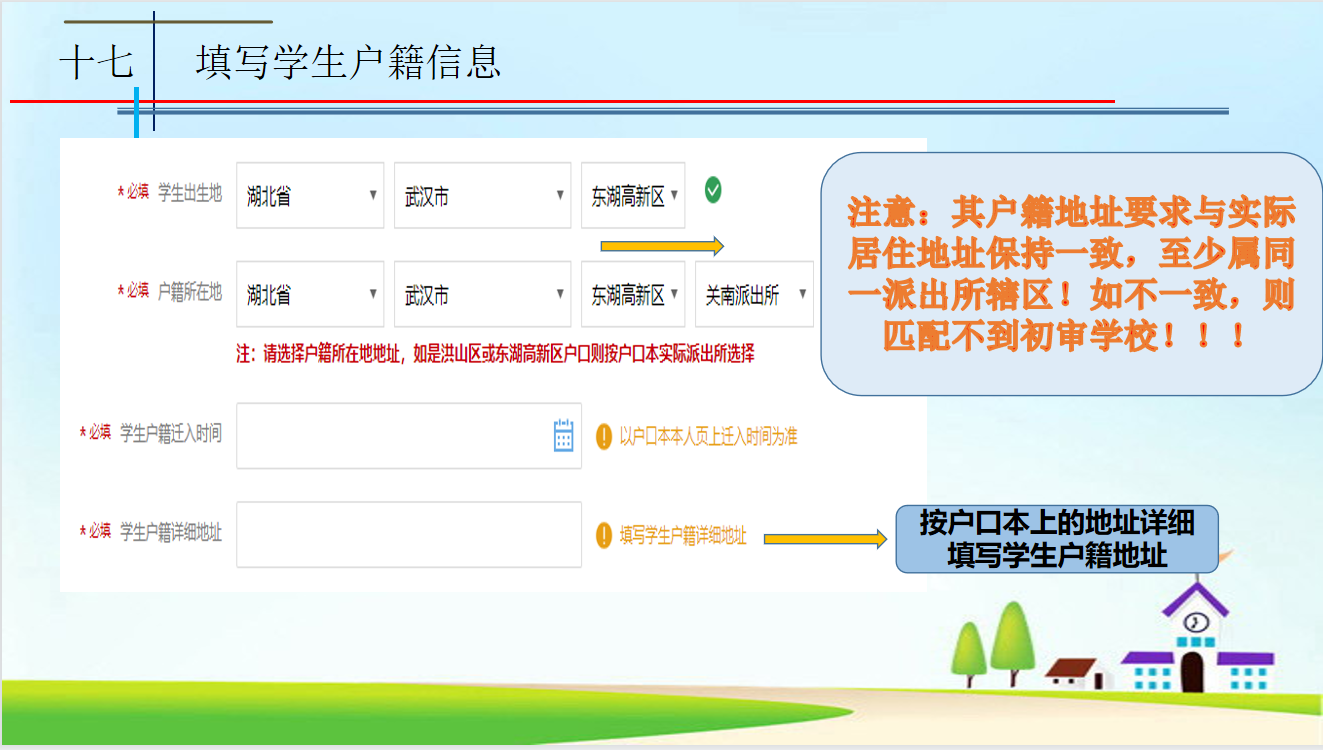1323x750 pixels.
Task: Click the orange warning icon beside 以户口本本人页上迁入时间为准
Action: pyautogui.click(x=603, y=437)
